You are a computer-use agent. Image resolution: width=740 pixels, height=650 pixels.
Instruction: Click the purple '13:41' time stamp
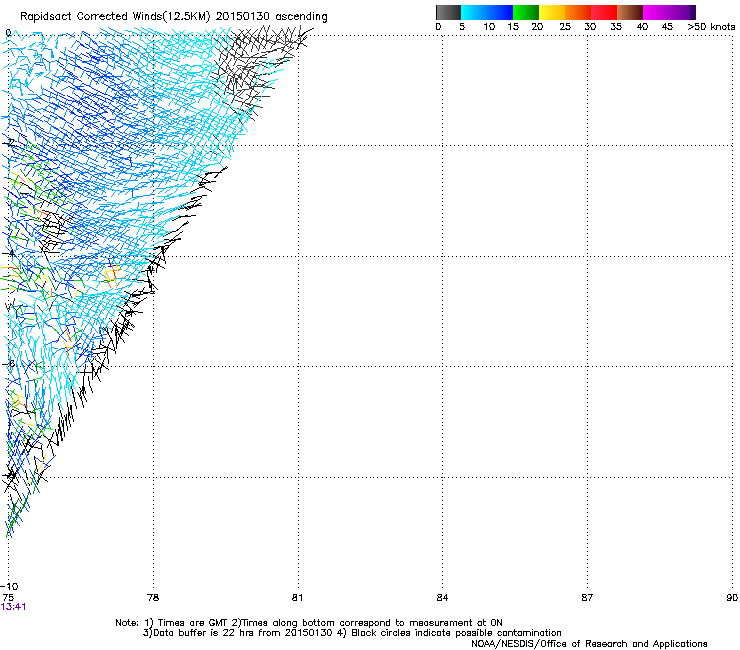coord(13,607)
